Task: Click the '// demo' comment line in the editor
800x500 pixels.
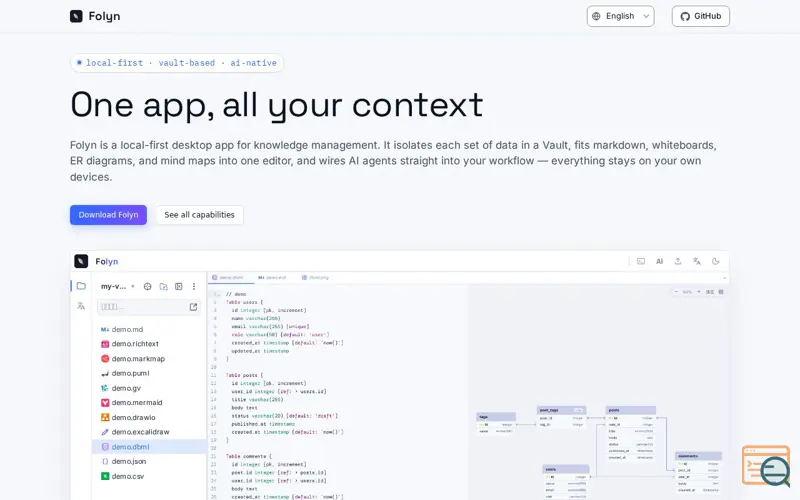Action: coord(236,294)
